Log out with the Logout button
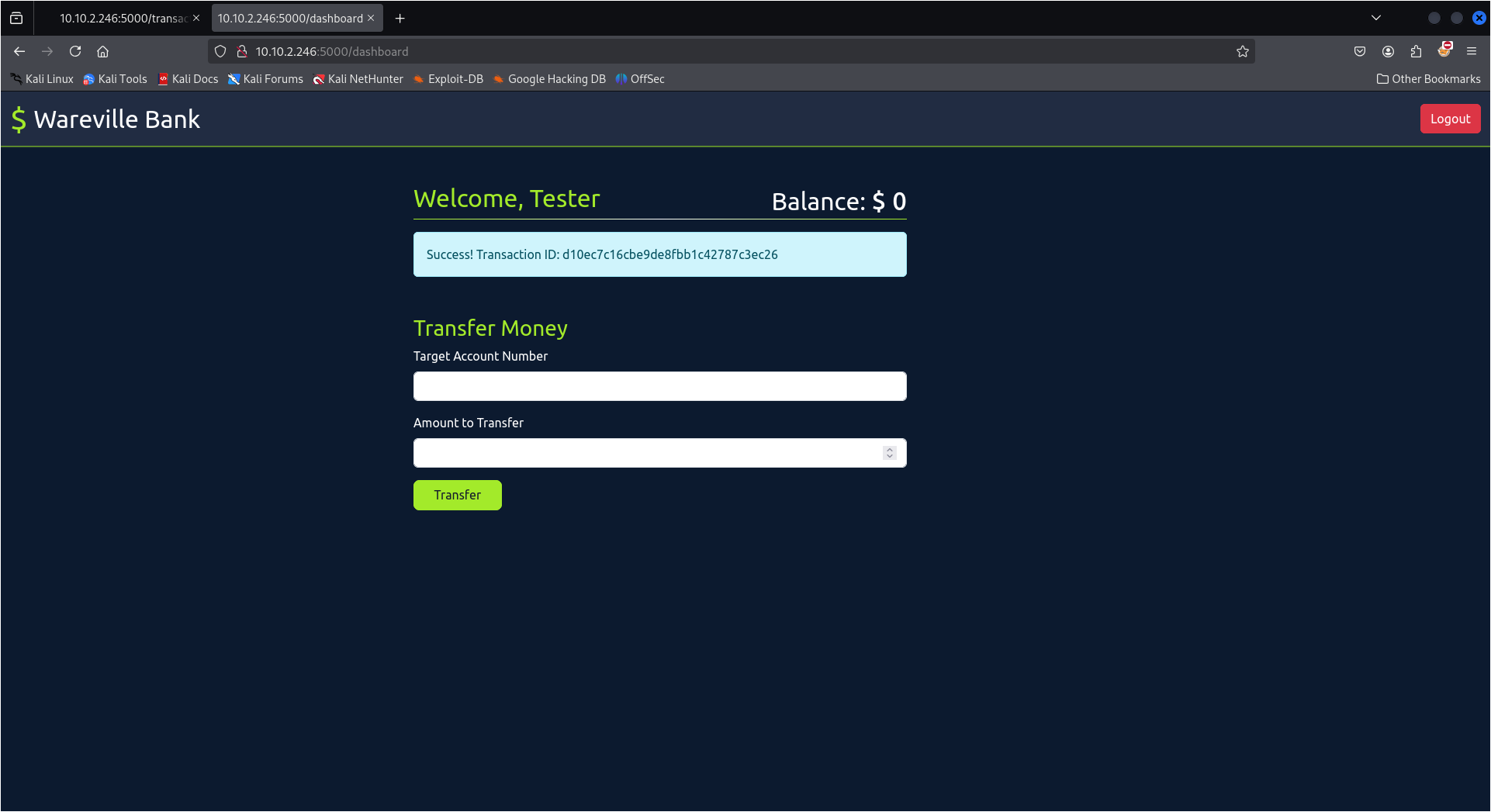 [1450, 119]
